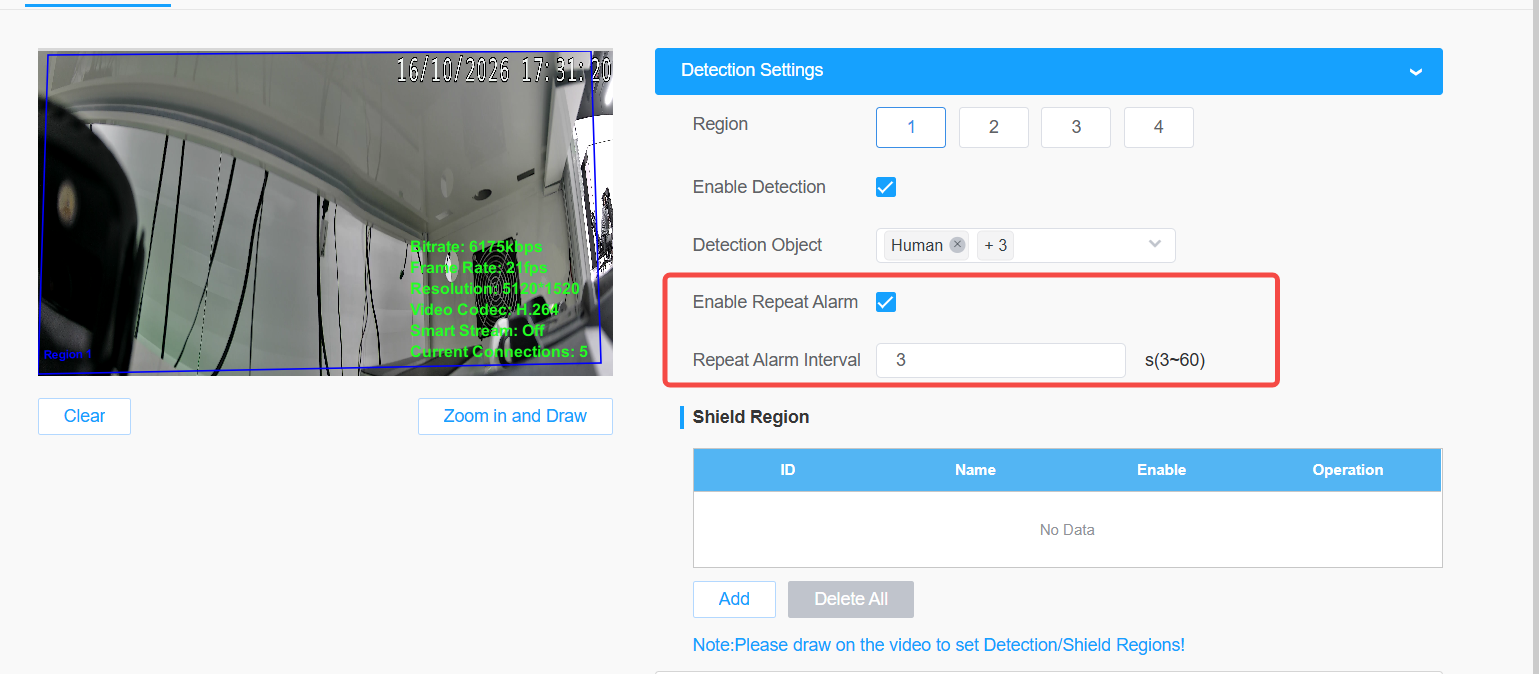
Task: Click the note about drawing Detection/Shield Regions
Action: point(939,645)
